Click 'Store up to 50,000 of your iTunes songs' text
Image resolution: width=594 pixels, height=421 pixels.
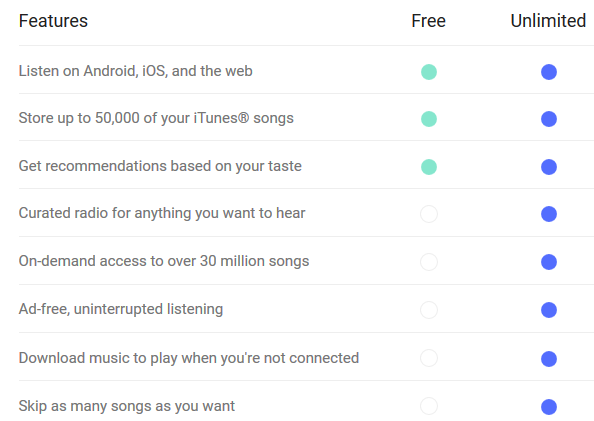tap(156, 118)
